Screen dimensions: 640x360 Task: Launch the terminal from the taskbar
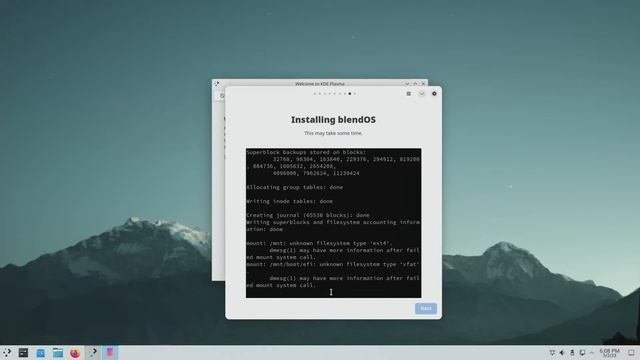(x=23, y=353)
